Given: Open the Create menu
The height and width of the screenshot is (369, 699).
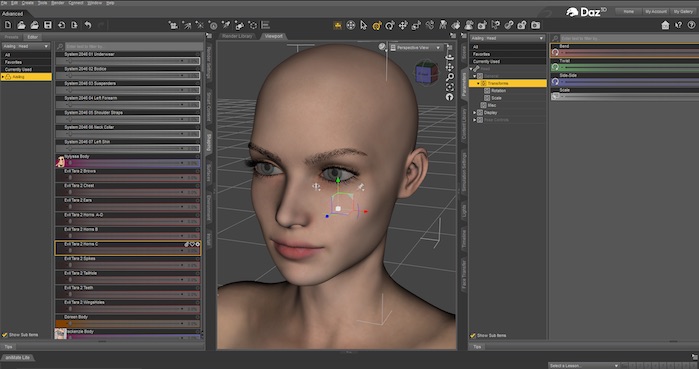Looking at the screenshot, I should (28, 3).
